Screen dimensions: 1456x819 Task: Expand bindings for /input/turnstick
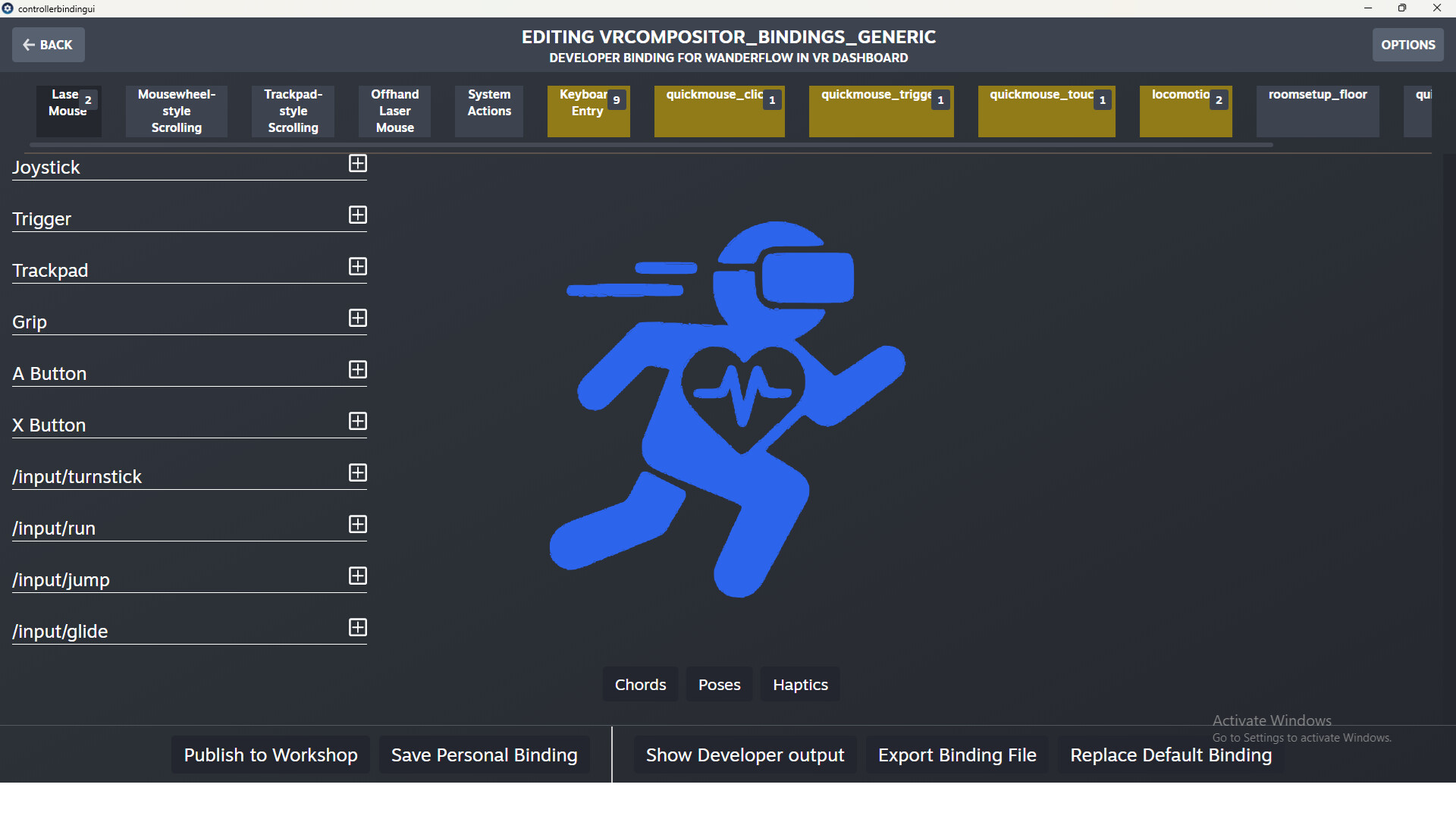[357, 472]
